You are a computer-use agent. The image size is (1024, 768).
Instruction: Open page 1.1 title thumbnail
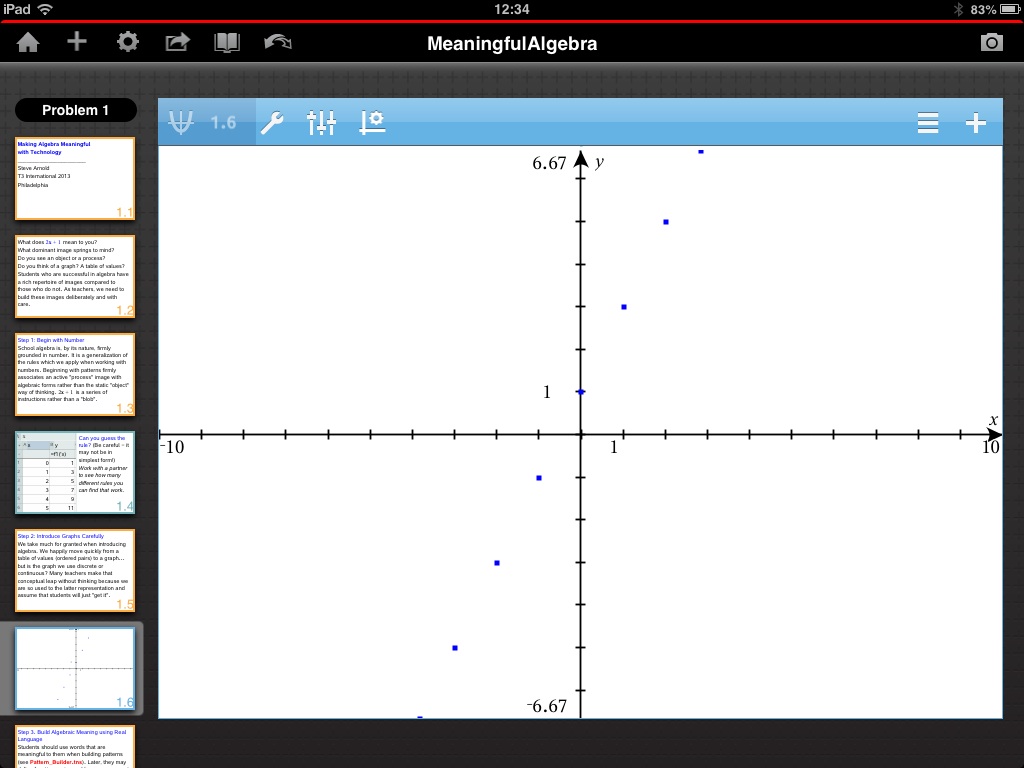pos(75,178)
